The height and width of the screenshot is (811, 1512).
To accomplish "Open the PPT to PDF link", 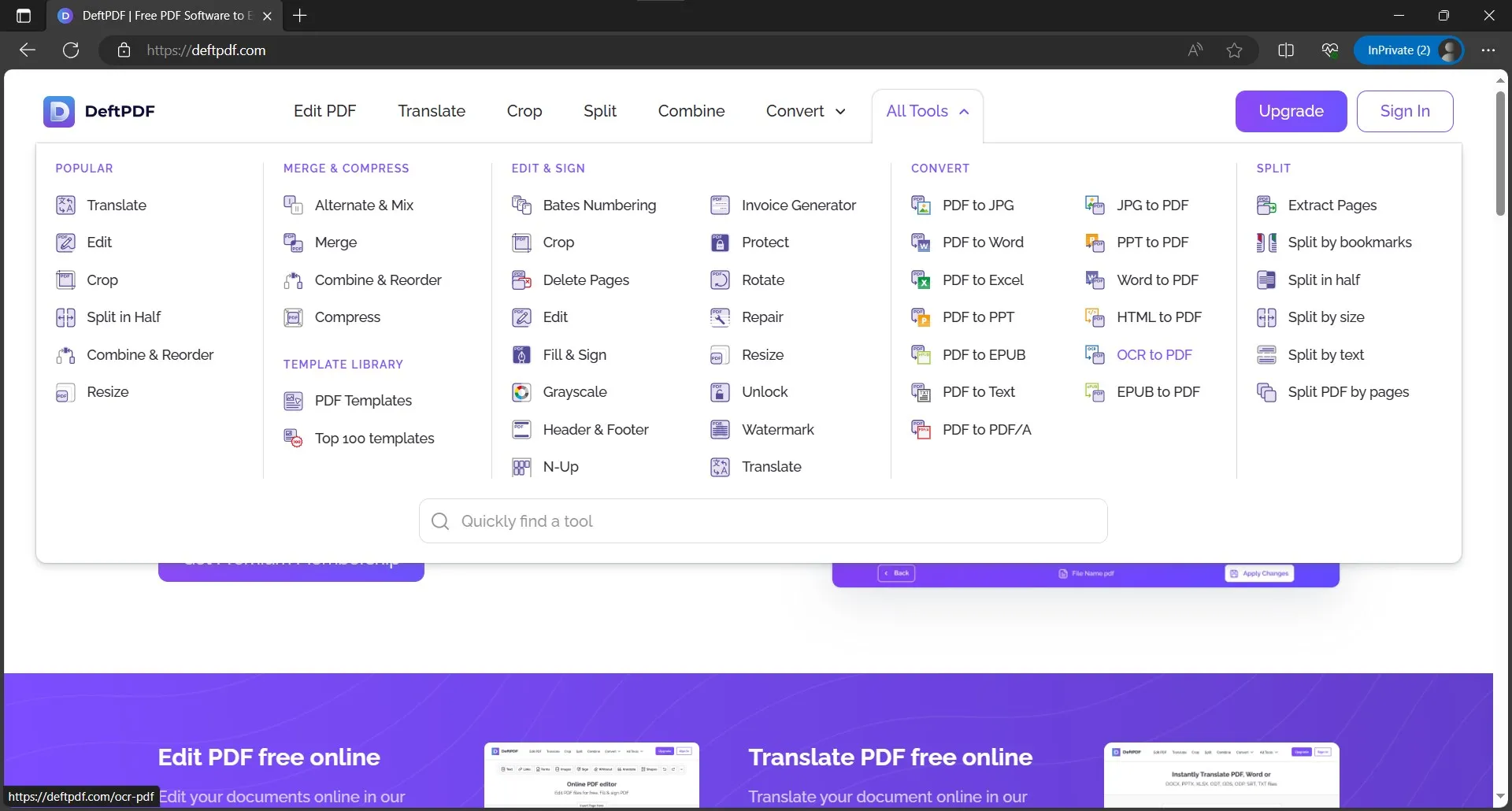I will 1153,243.
